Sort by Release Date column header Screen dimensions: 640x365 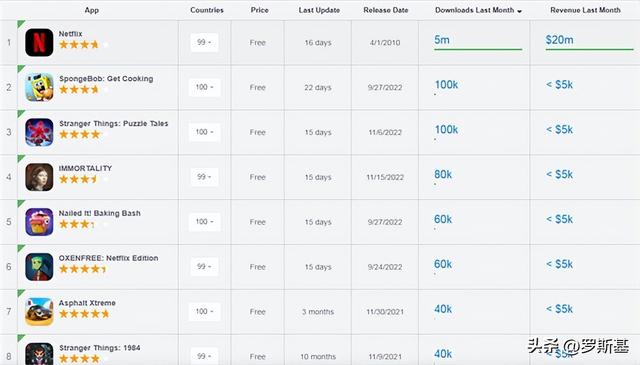(386, 10)
